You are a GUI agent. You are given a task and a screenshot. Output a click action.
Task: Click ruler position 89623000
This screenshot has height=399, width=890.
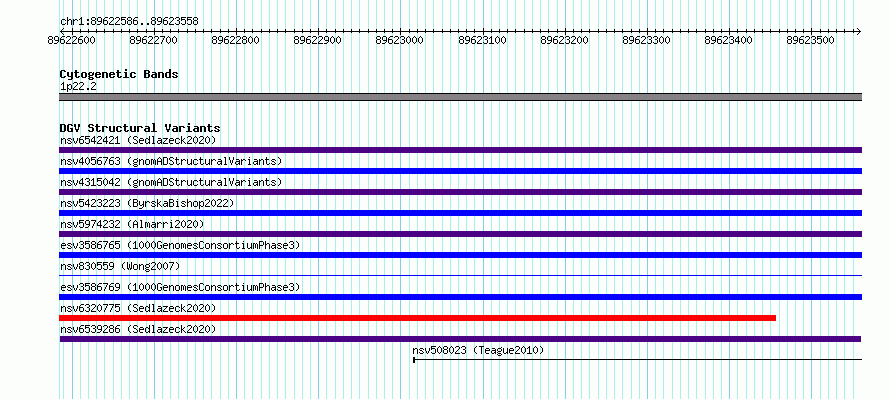[x=400, y=41]
